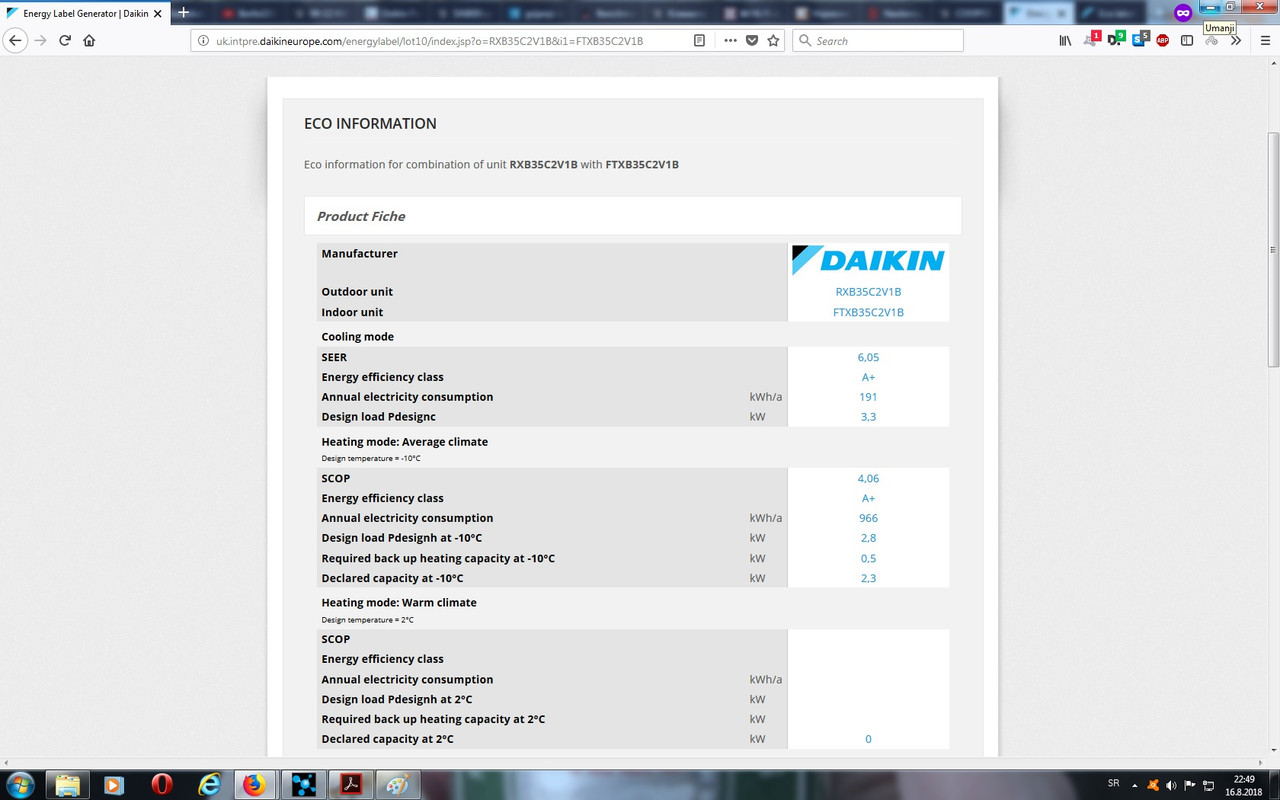Click the Product Fiche heading
1280x800 pixels.
click(x=361, y=216)
